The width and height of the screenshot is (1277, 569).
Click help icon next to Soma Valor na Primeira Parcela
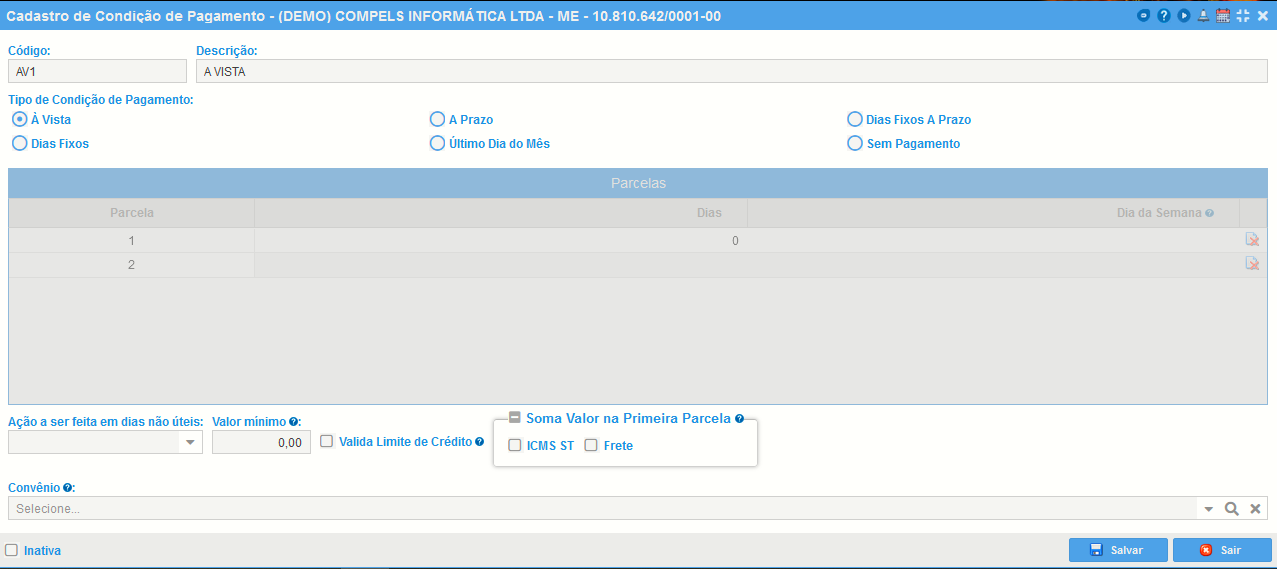tap(740, 419)
